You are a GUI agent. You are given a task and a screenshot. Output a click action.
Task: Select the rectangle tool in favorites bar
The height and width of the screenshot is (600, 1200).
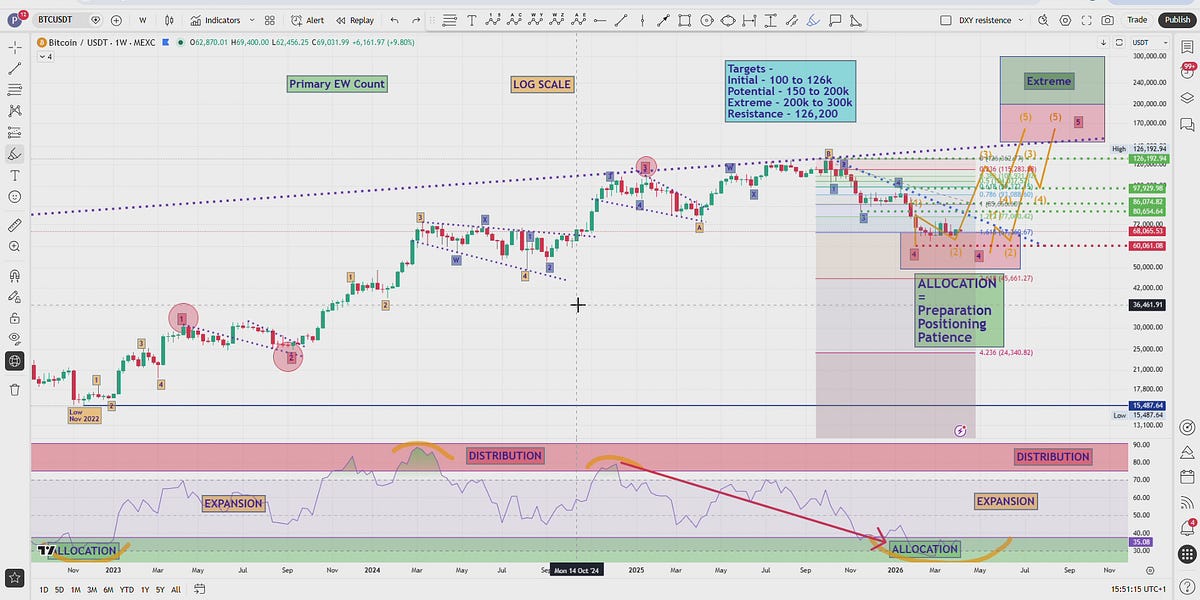[686, 19]
